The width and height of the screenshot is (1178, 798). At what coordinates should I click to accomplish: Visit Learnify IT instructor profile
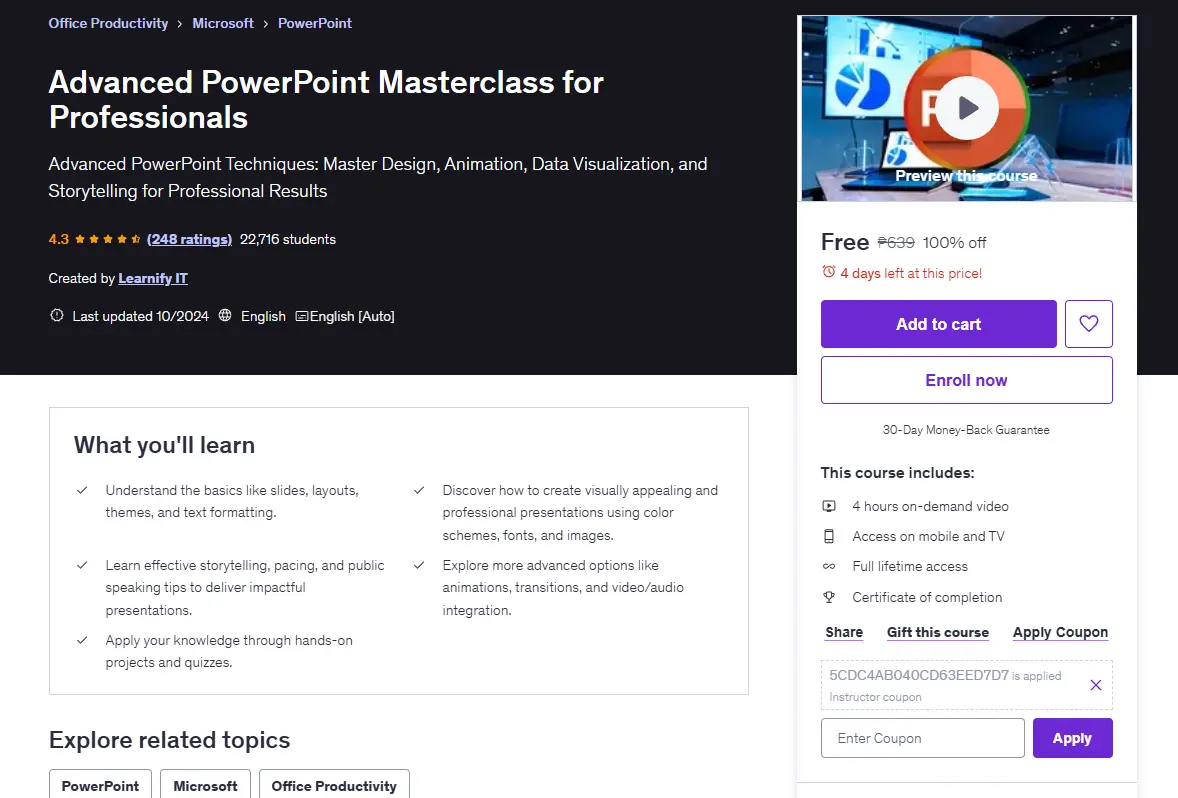pyautogui.click(x=153, y=278)
